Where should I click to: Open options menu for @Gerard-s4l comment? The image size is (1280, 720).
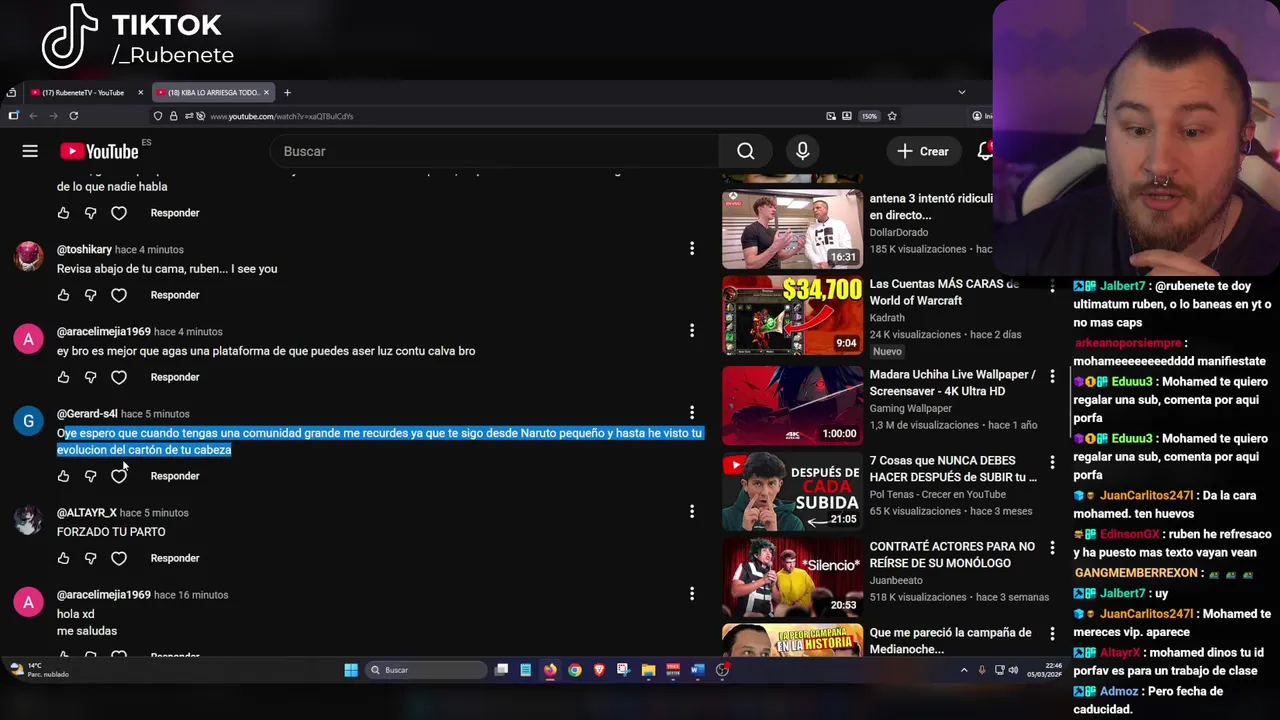[x=691, y=412]
